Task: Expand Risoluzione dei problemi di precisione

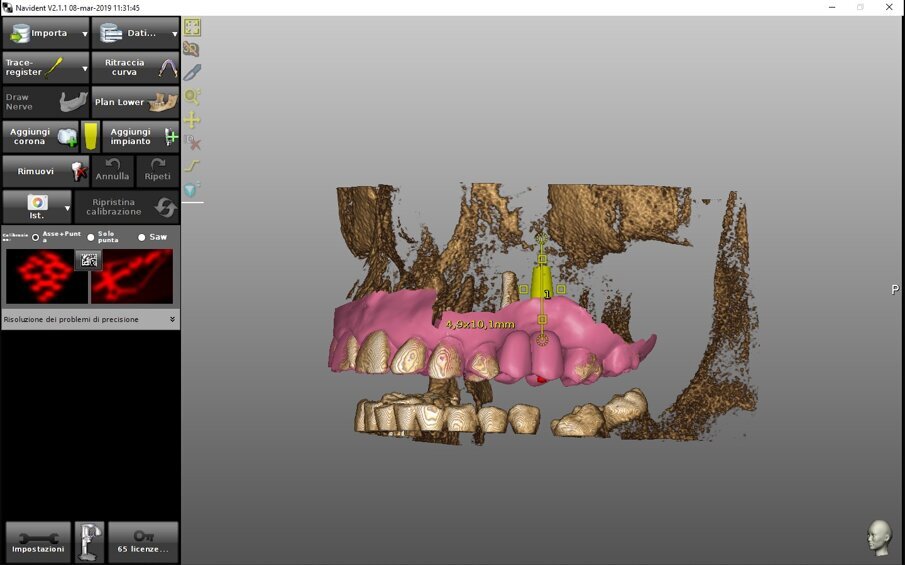Action: (x=172, y=319)
